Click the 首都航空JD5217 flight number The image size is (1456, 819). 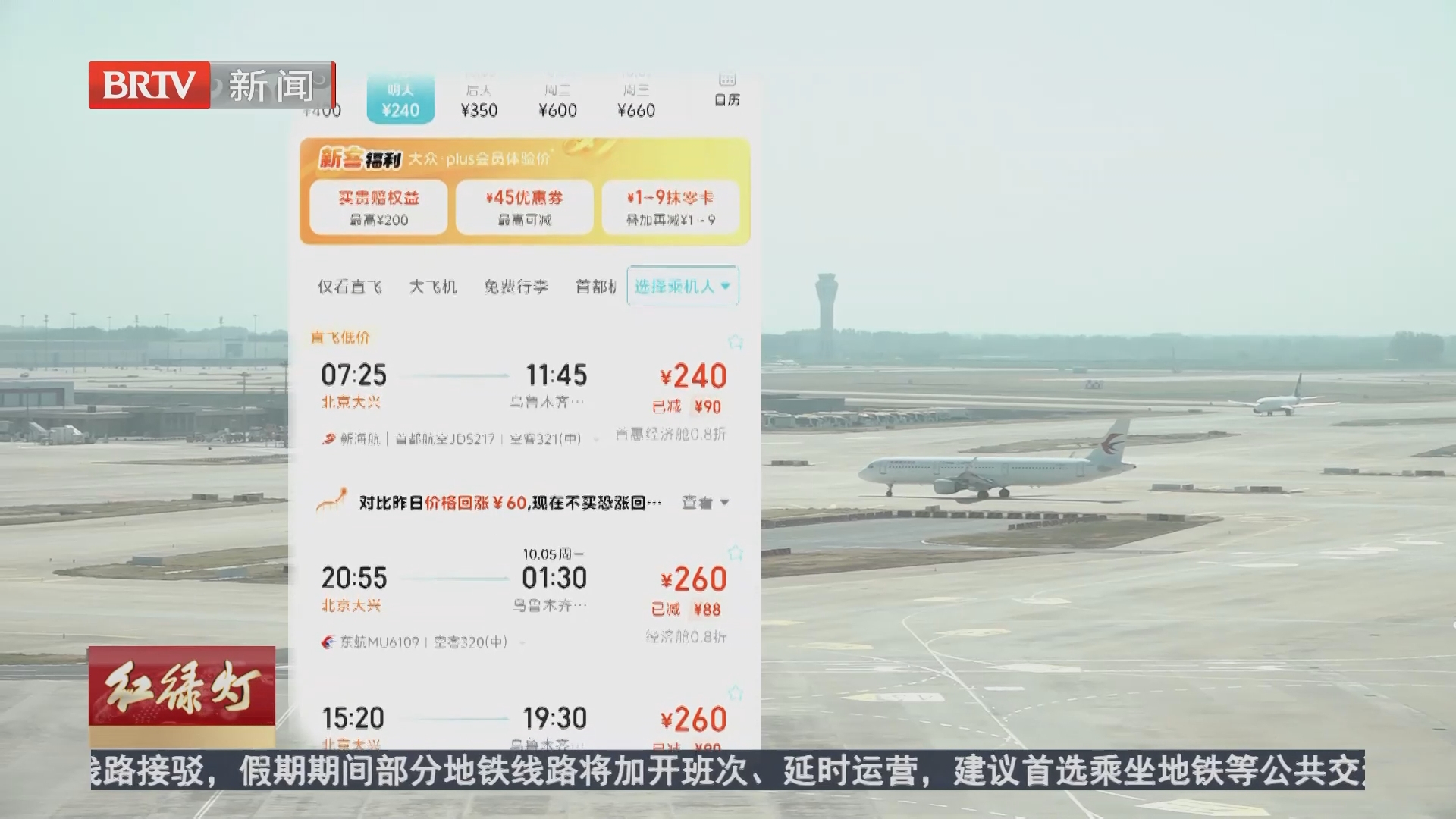pos(445,438)
